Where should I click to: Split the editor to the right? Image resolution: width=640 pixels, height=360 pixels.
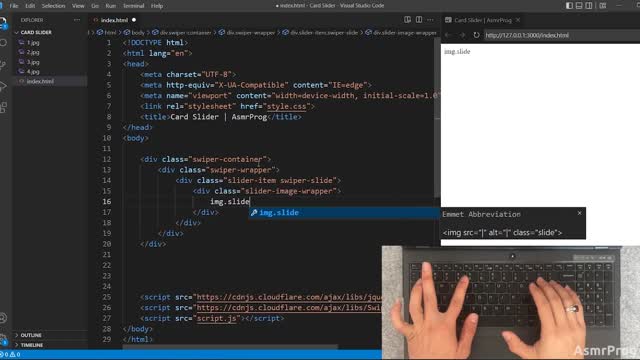pos(419,20)
